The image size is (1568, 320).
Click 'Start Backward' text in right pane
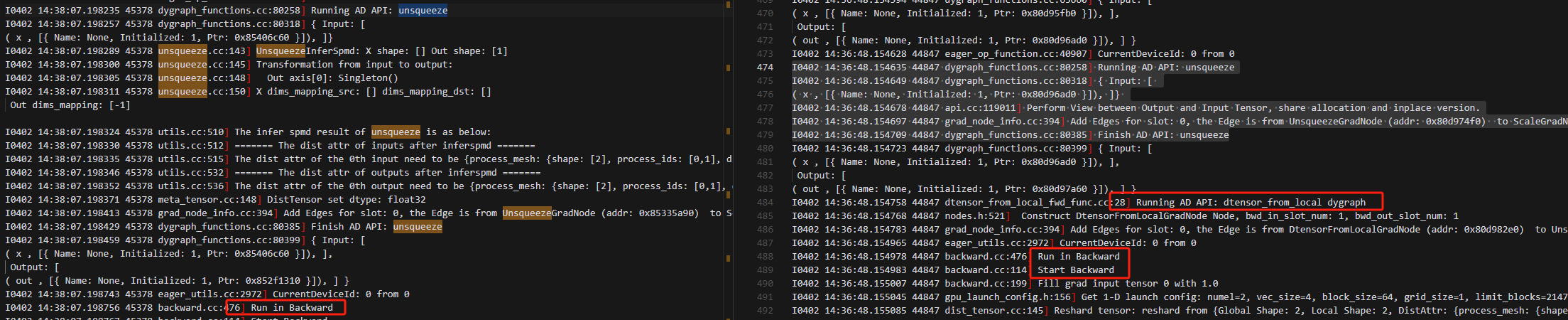pos(1075,270)
